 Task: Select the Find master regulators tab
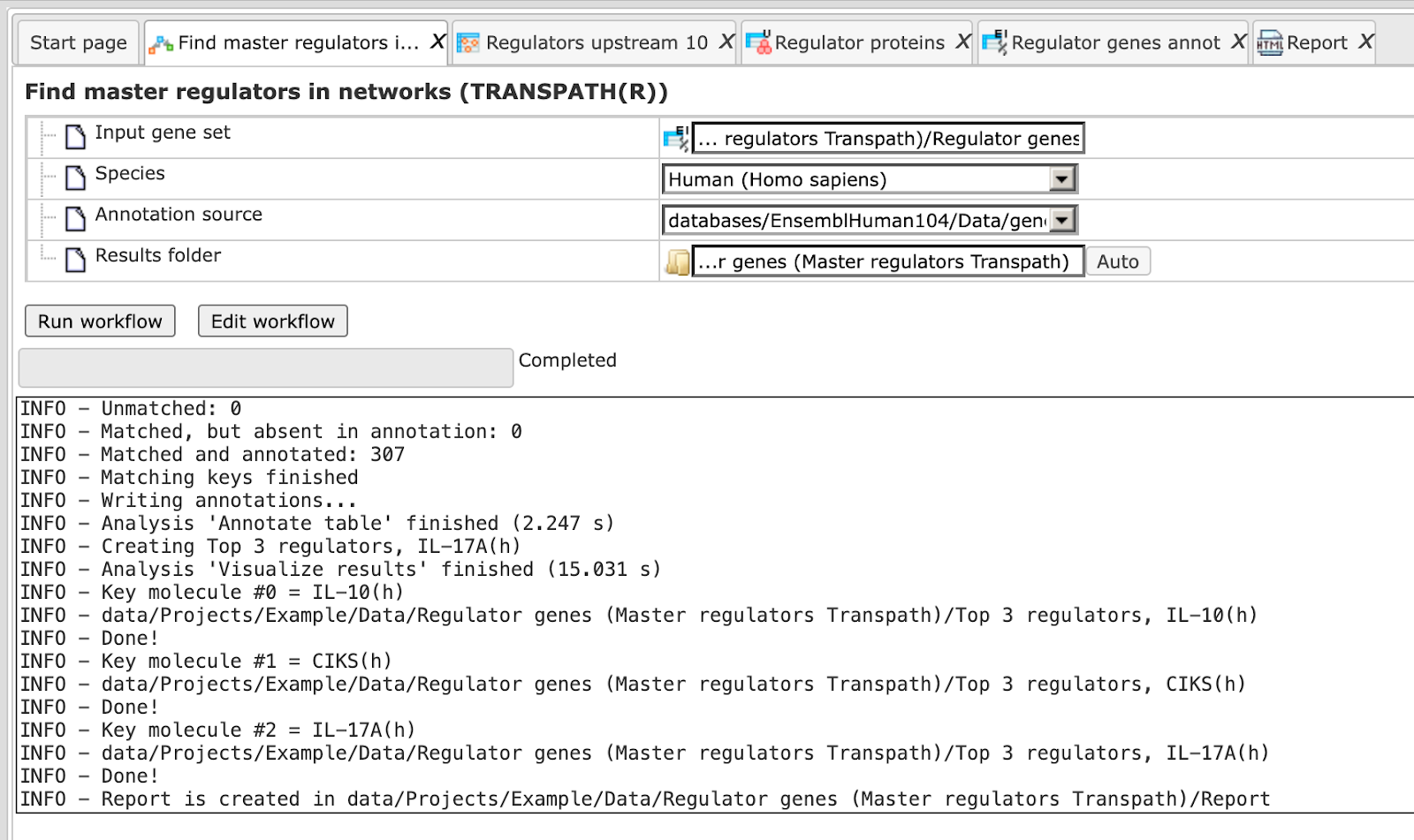[x=298, y=42]
